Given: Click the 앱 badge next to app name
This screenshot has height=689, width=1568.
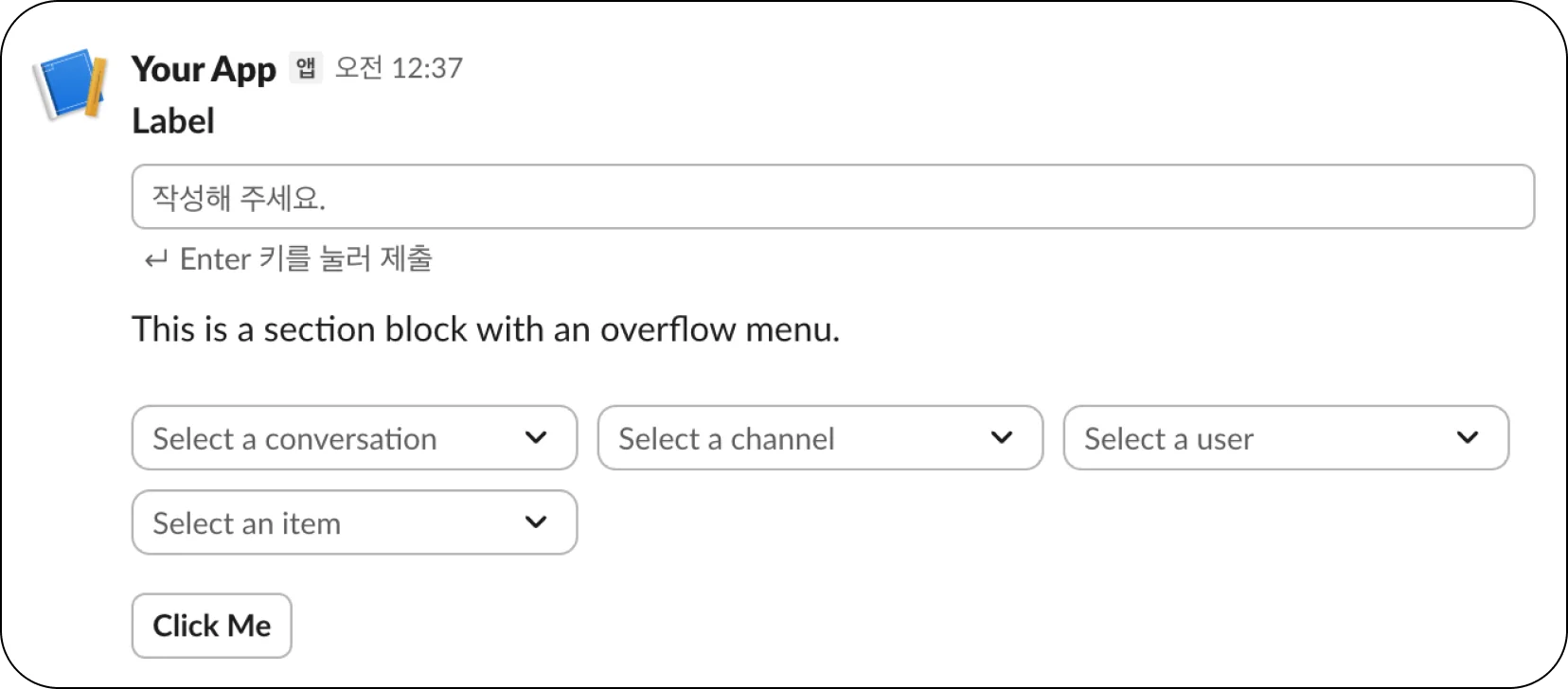Looking at the screenshot, I should pyautogui.click(x=305, y=67).
